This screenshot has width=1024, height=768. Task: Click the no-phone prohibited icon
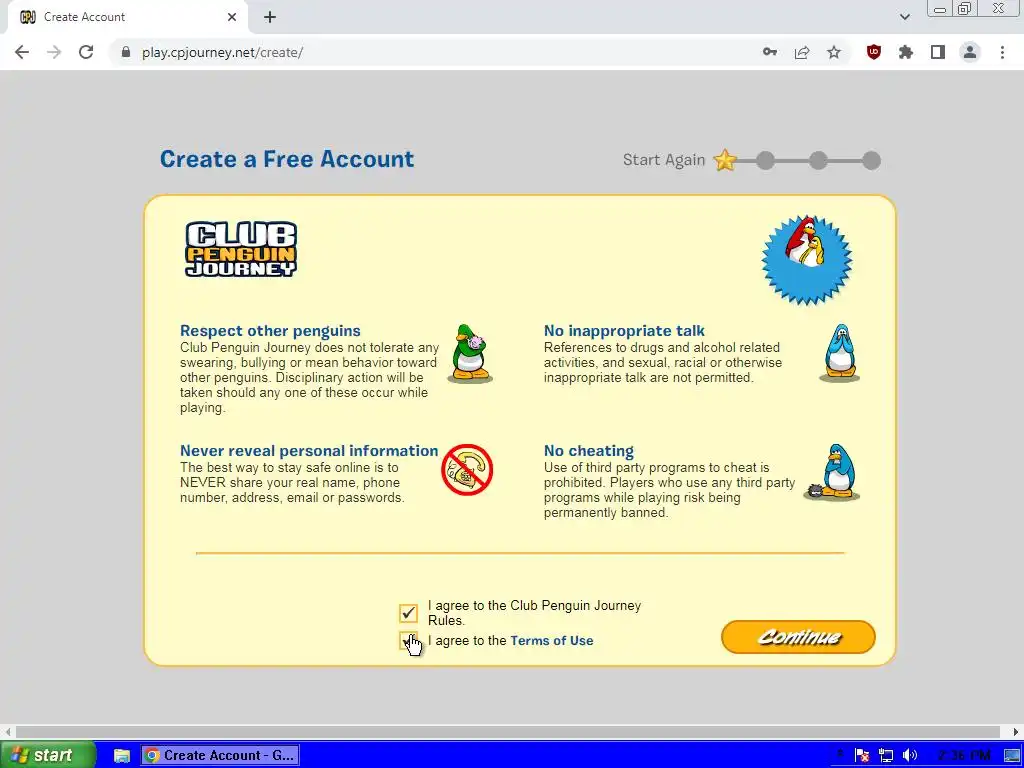[467, 470]
